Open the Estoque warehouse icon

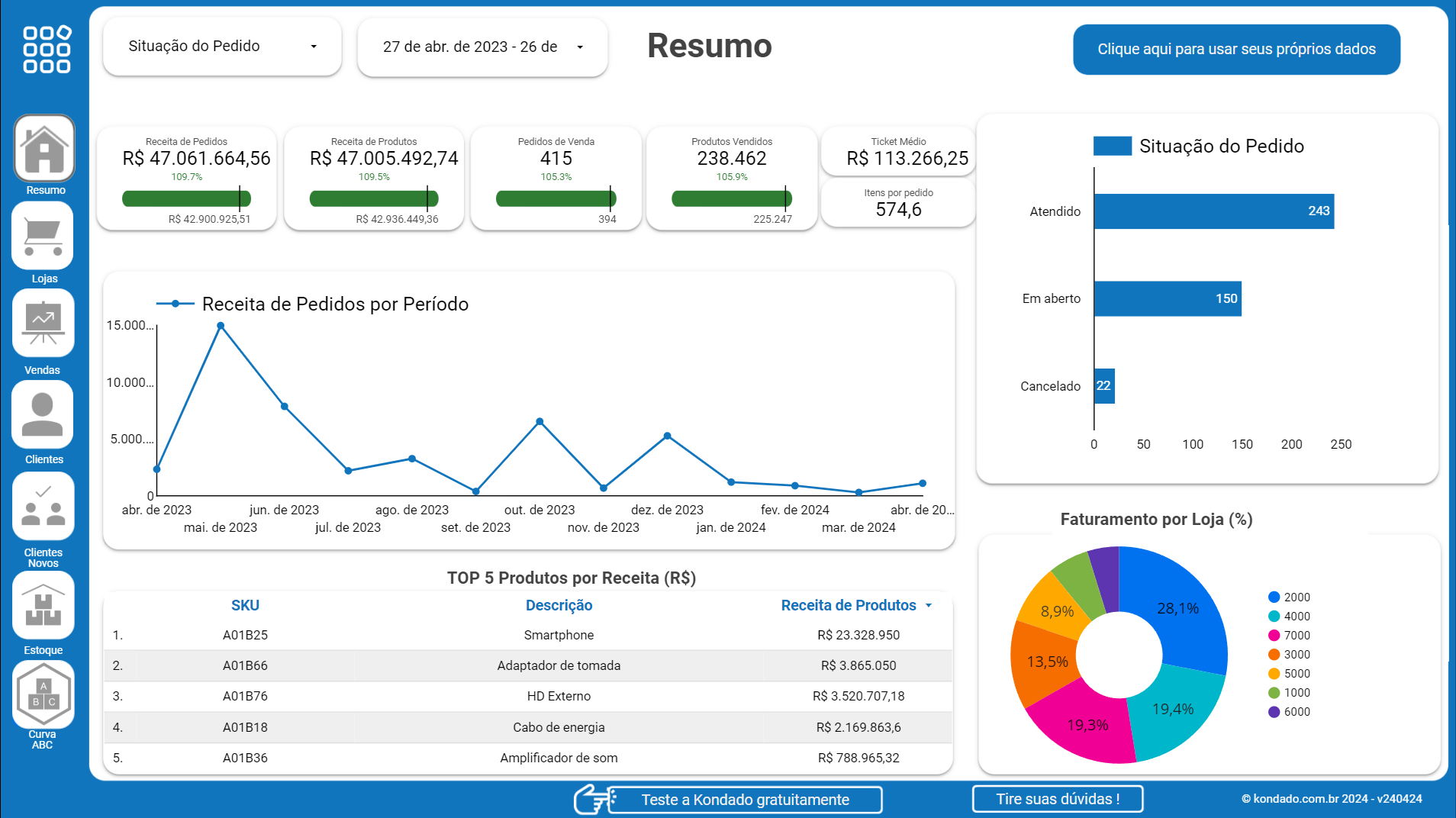pyautogui.click(x=43, y=605)
